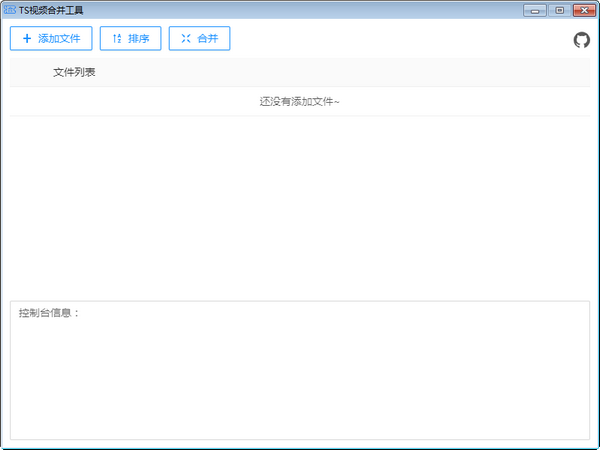Click the TS视频合并工具 title text

(x=51, y=10)
